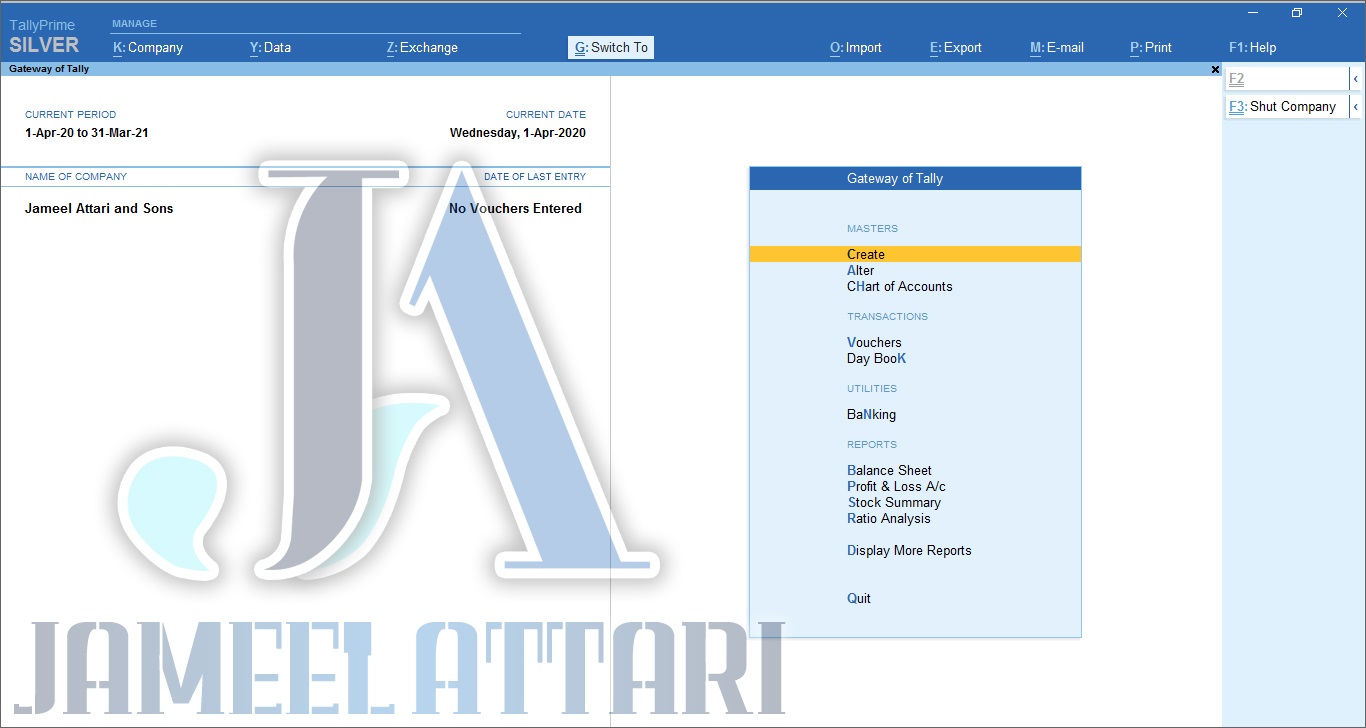Click the current period 1-Apr-20 to 31-Mar-21
1366x728 pixels.
click(x=87, y=132)
